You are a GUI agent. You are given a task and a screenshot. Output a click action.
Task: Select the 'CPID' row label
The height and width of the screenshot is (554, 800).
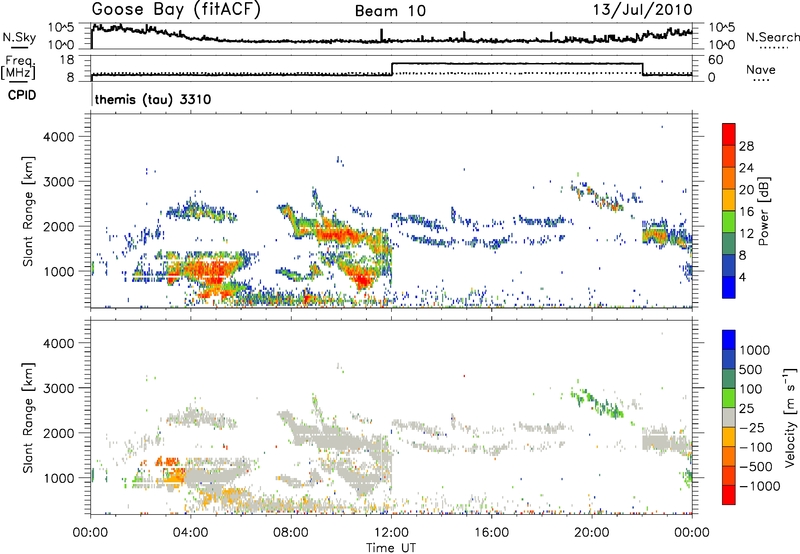click(21, 95)
